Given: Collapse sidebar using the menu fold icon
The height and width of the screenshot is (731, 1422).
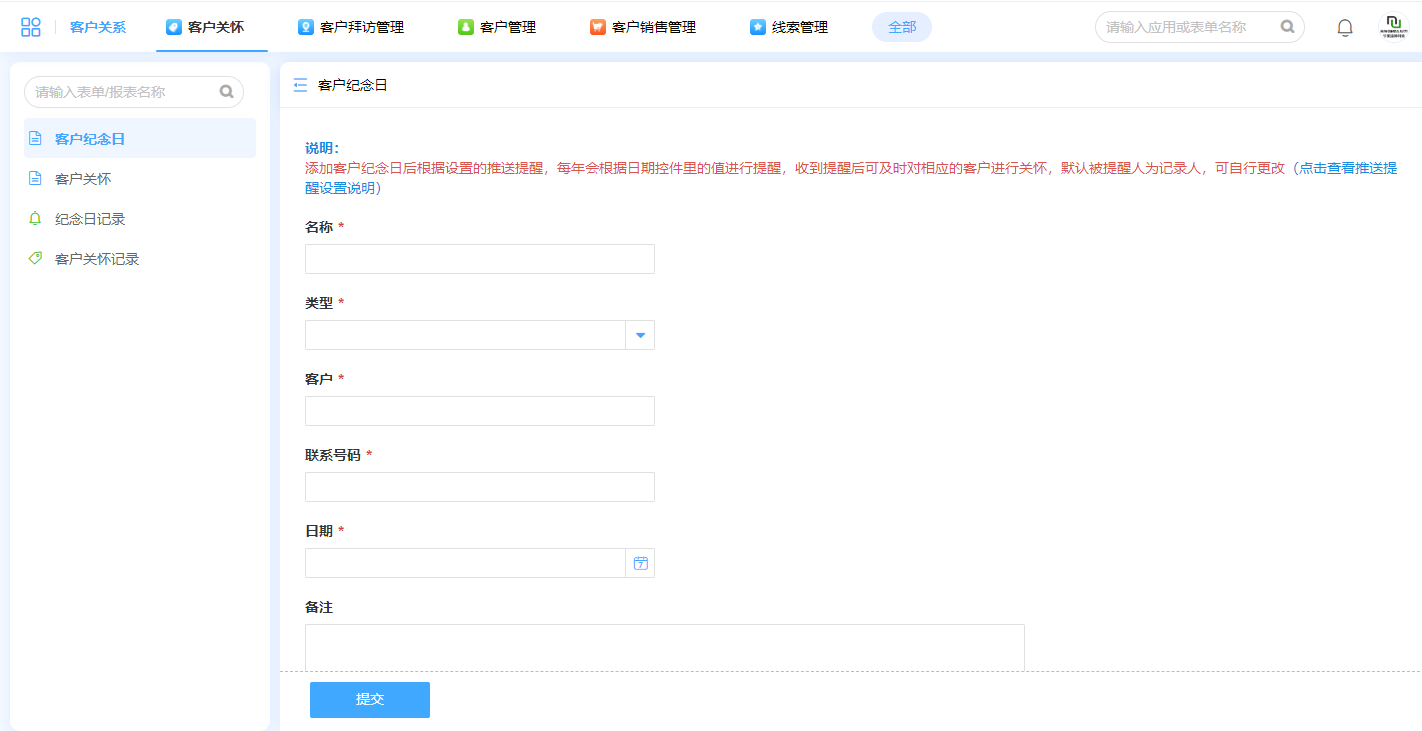Looking at the screenshot, I should point(300,86).
